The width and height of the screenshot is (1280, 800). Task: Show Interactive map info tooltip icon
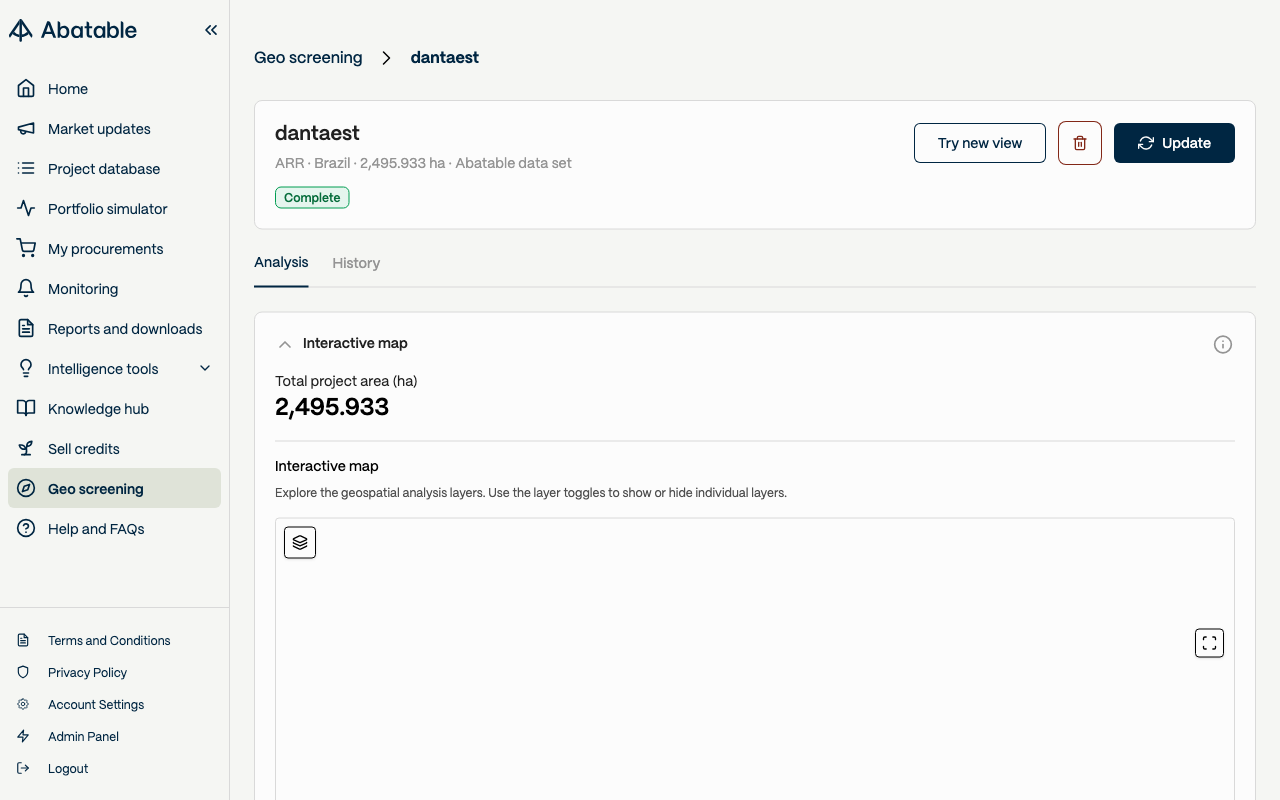pos(1222,344)
